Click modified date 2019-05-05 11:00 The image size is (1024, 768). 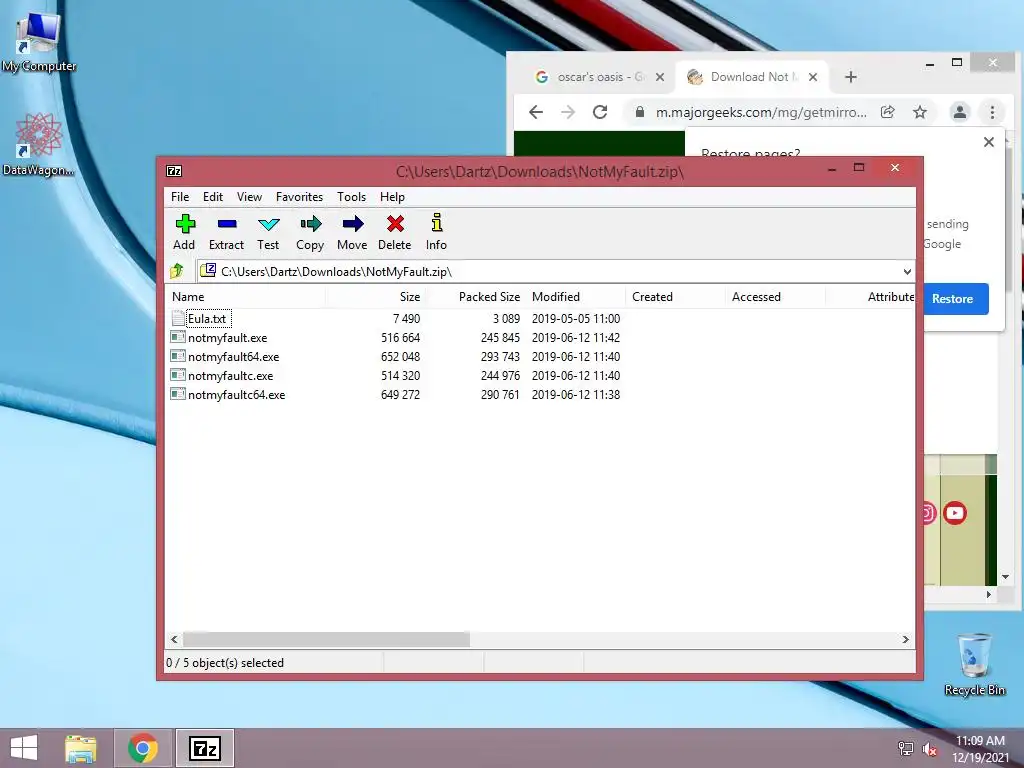click(x=575, y=319)
